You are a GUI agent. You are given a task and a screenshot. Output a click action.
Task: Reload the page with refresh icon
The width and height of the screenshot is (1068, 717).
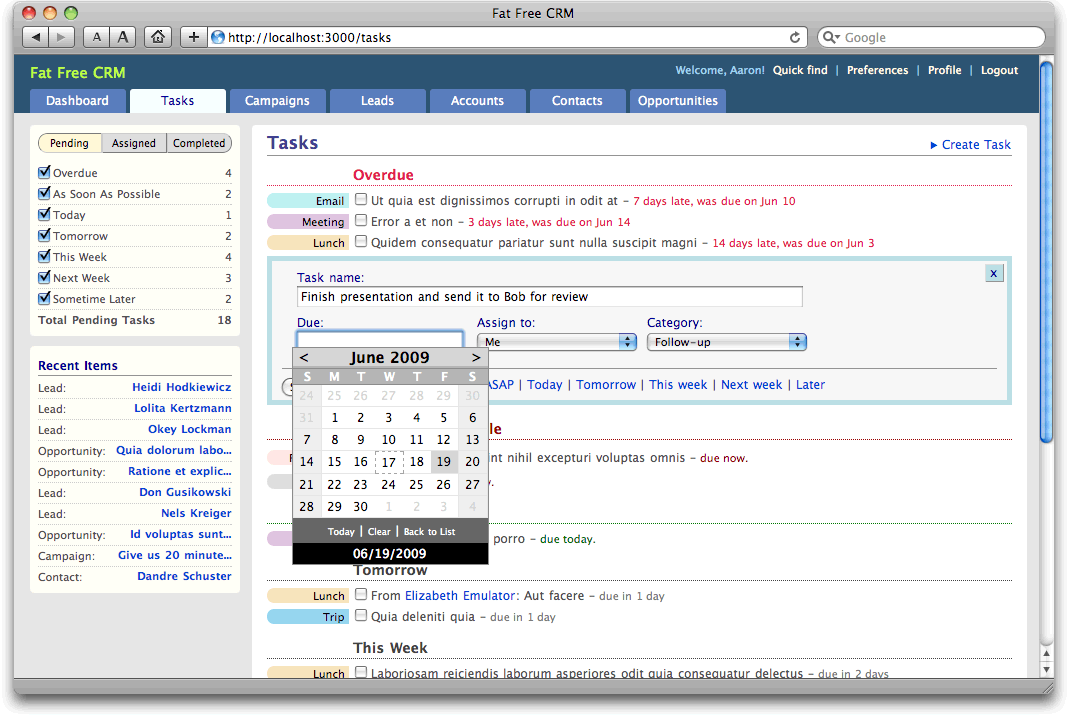point(795,37)
